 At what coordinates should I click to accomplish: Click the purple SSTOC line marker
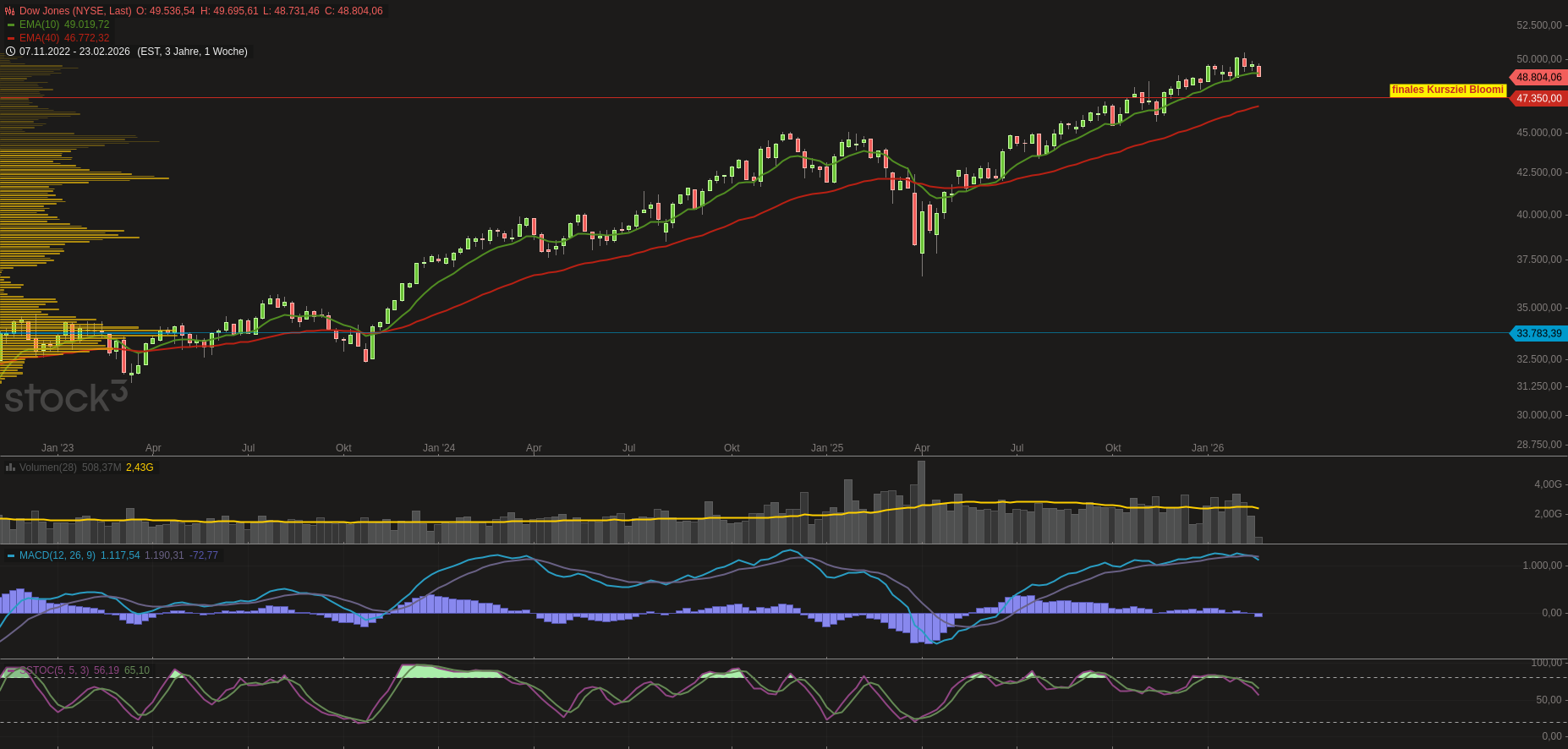11,670
